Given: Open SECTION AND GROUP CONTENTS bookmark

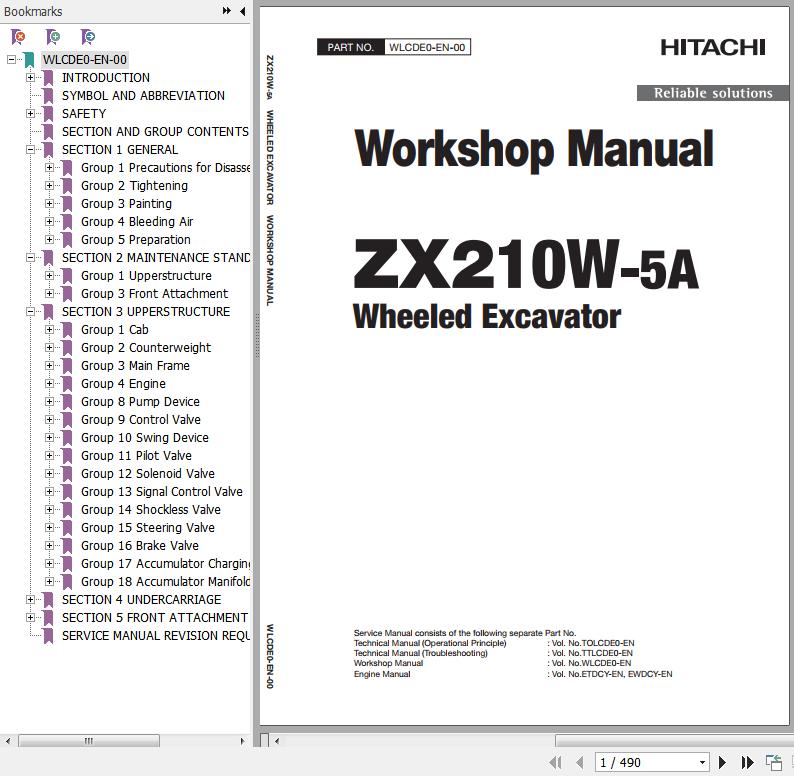Looking at the screenshot, I should pos(155,132).
